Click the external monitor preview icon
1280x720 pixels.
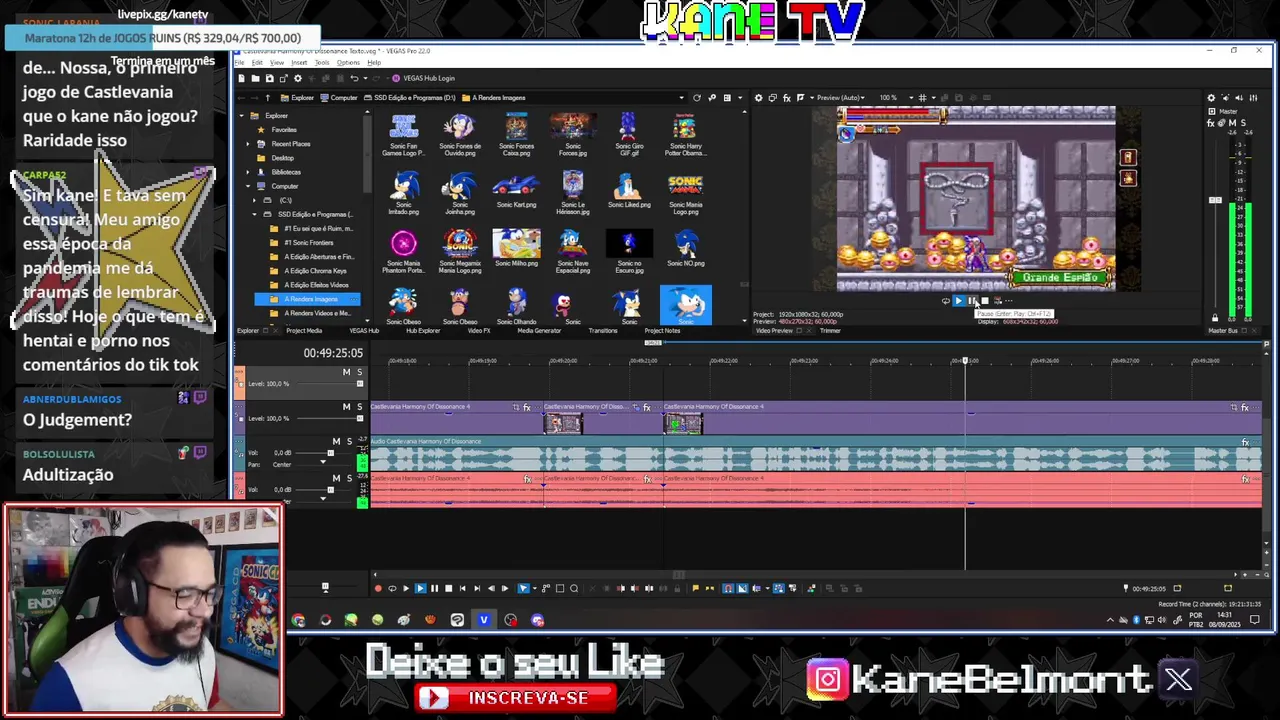772,98
